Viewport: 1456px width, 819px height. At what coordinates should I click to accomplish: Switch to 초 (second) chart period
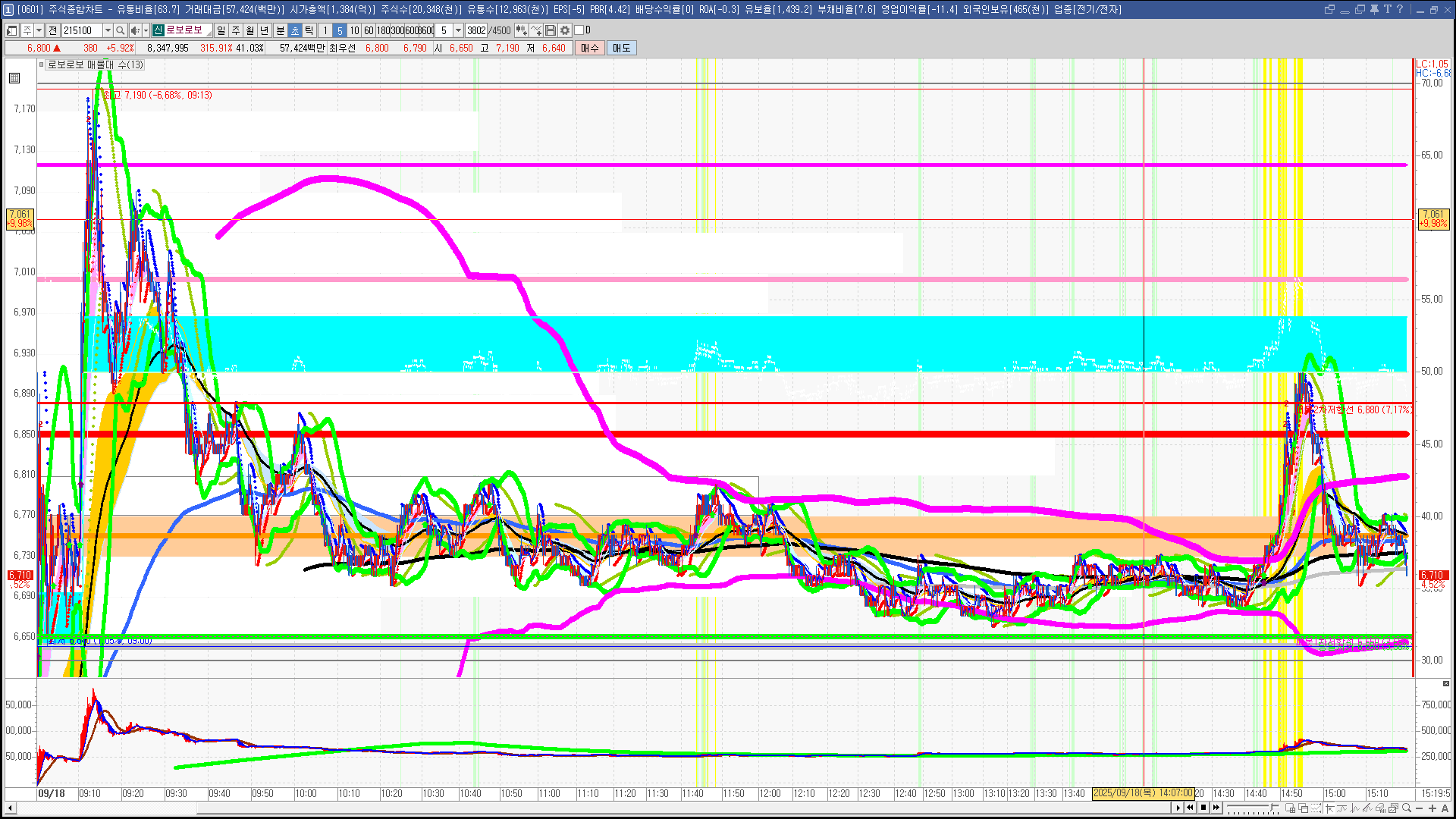[295, 30]
